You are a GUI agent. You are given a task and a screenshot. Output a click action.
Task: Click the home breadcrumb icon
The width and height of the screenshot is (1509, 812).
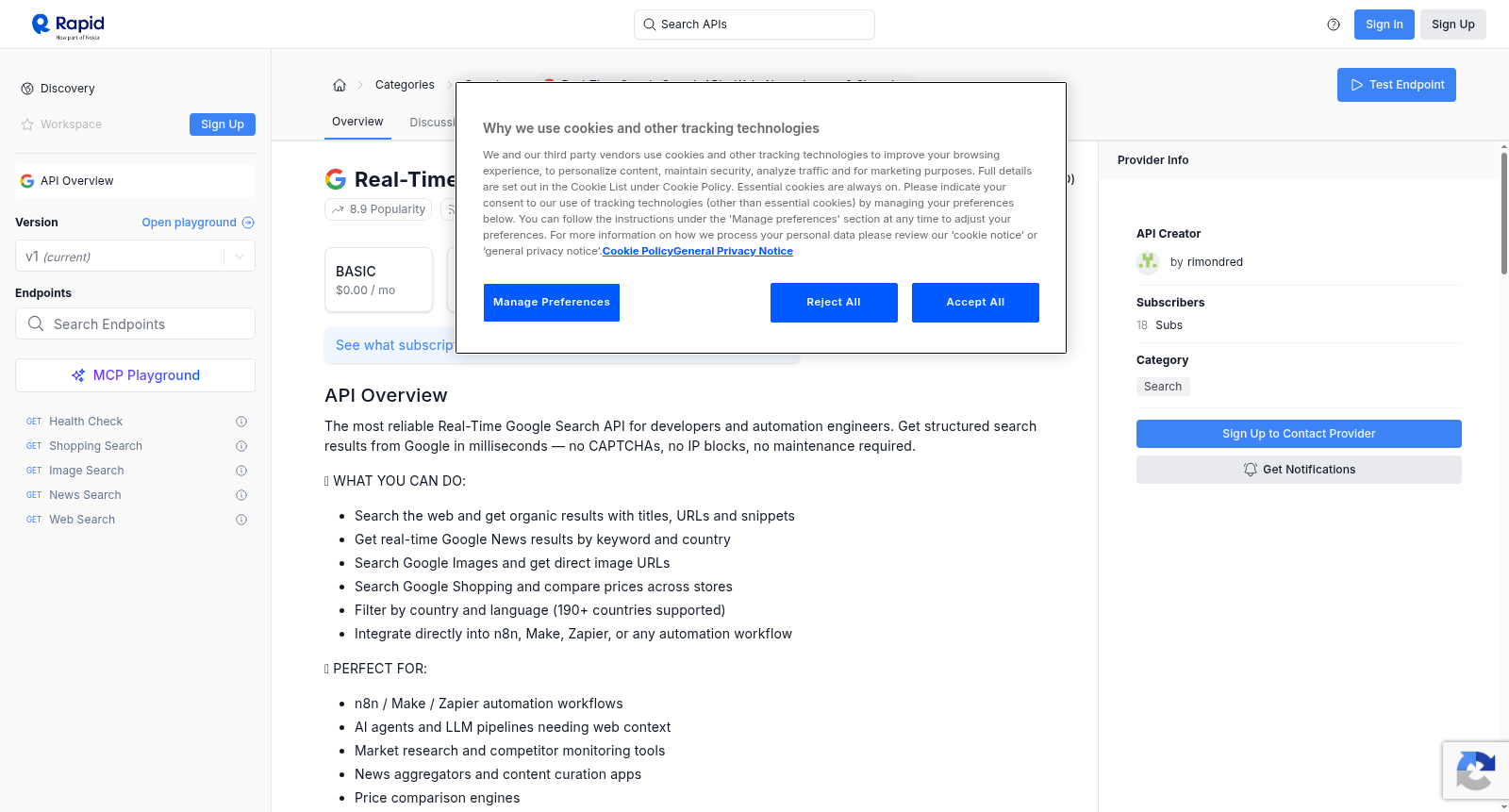(340, 85)
